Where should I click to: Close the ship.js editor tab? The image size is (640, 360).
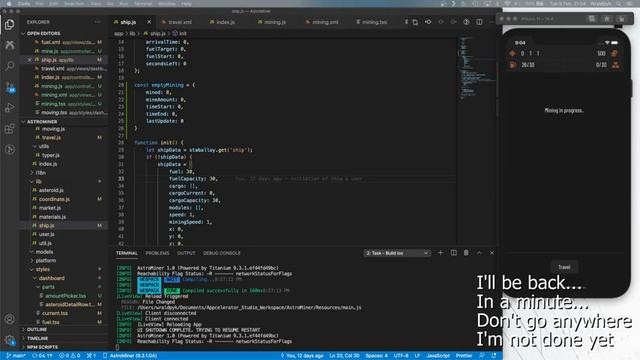point(149,22)
